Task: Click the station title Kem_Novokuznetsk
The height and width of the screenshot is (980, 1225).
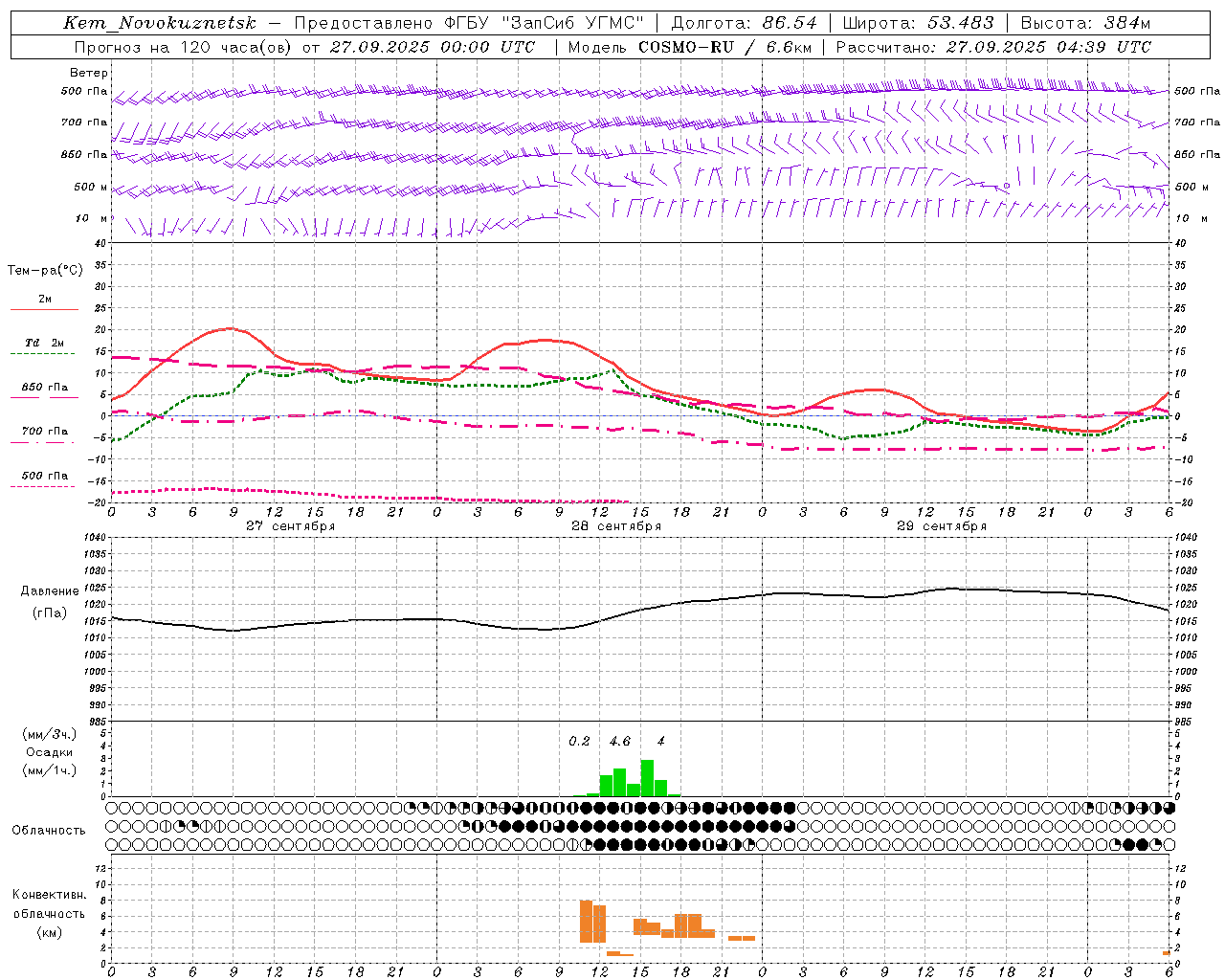Action: pos(160,23)
